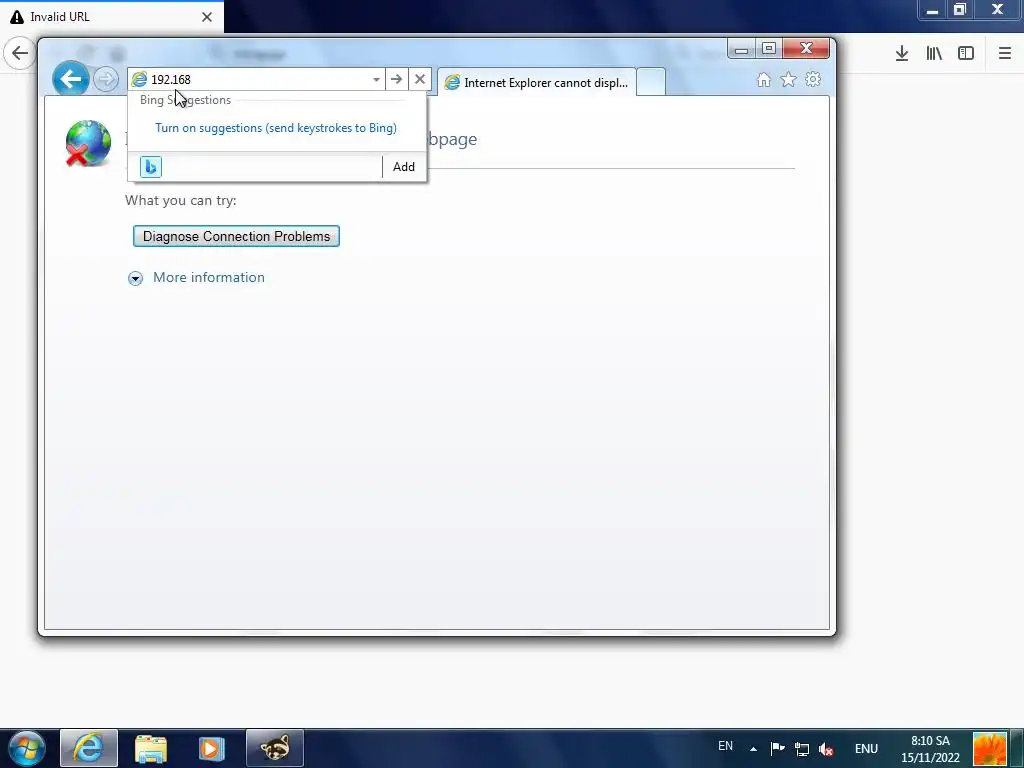Open the Internet Explorer Tools gear icon

point(812,80)
